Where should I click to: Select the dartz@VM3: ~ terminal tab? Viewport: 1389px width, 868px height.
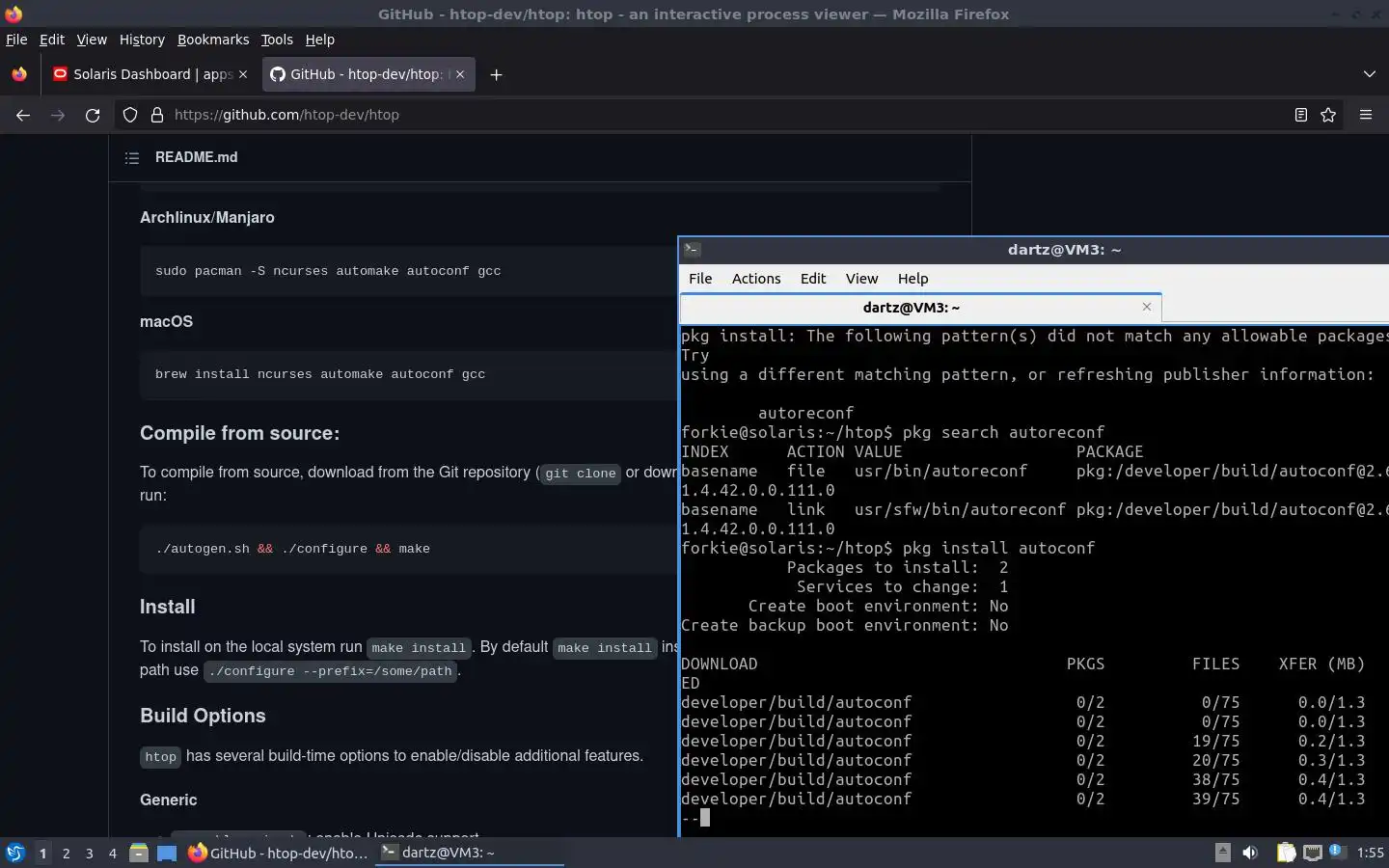click(920, 307)
